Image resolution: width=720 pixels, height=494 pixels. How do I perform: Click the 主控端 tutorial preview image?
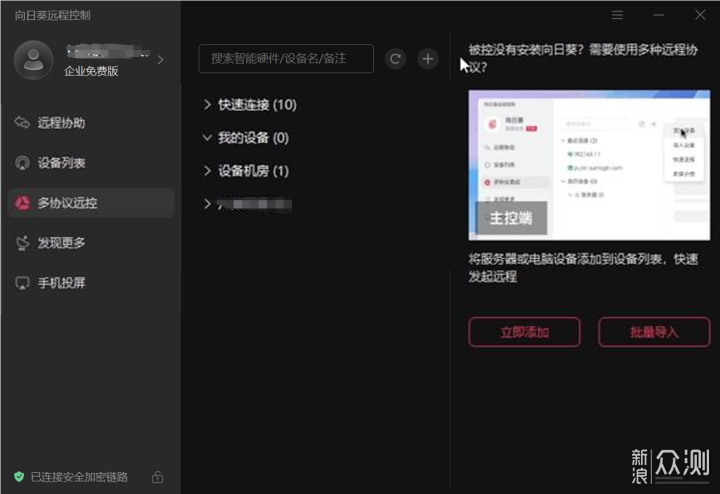[x=589, y=165]
